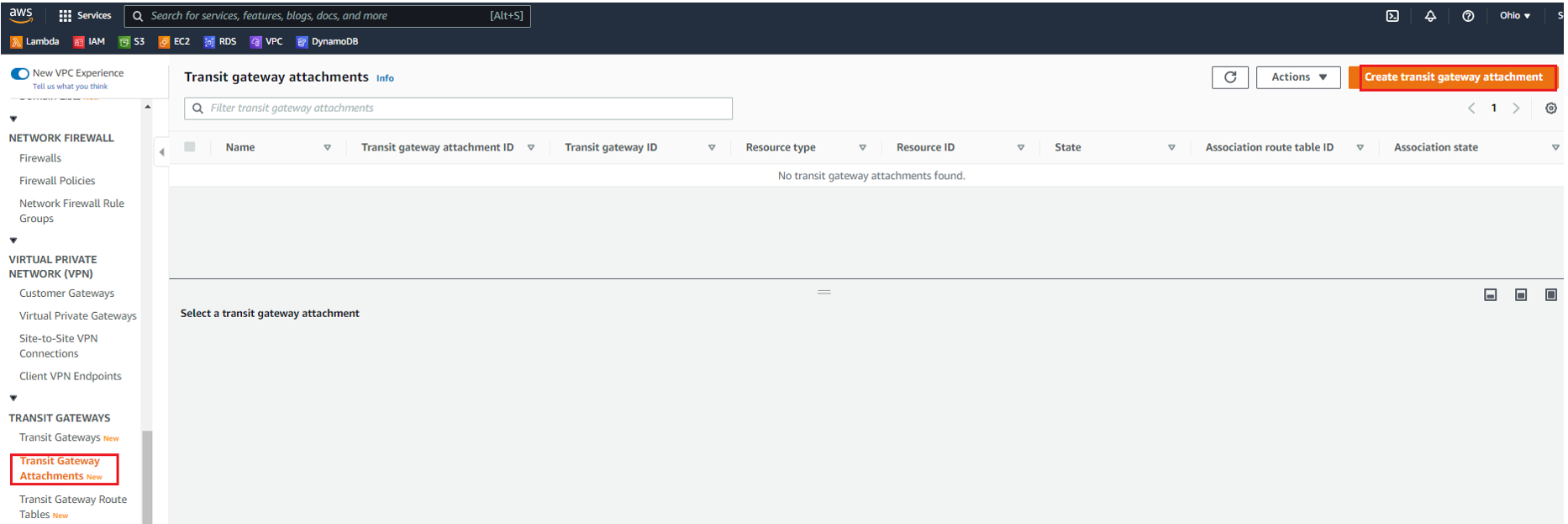Image resolution: width=1568 pixels, height=524 pixels.
Task: Grab the sidebar vertical scrollbar thumb
Action: pyautogui.click(x=147, y=477)
